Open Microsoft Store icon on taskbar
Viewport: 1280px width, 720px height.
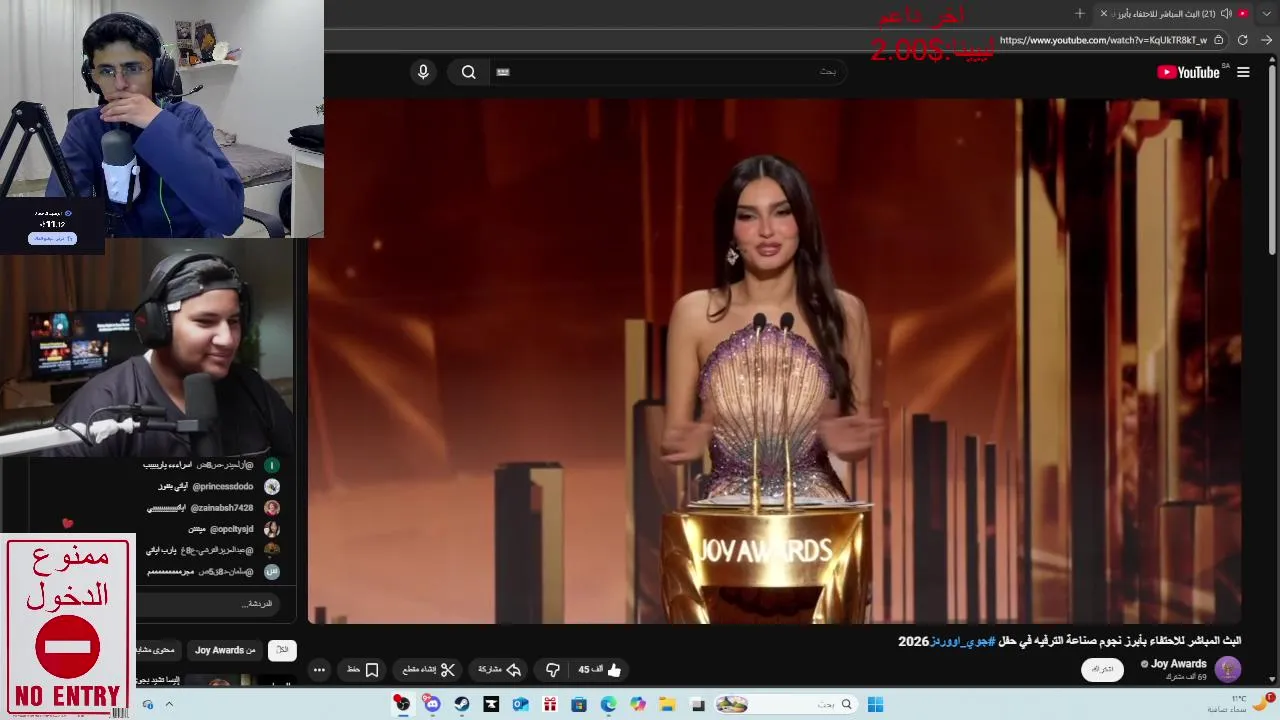coord(579,704)
